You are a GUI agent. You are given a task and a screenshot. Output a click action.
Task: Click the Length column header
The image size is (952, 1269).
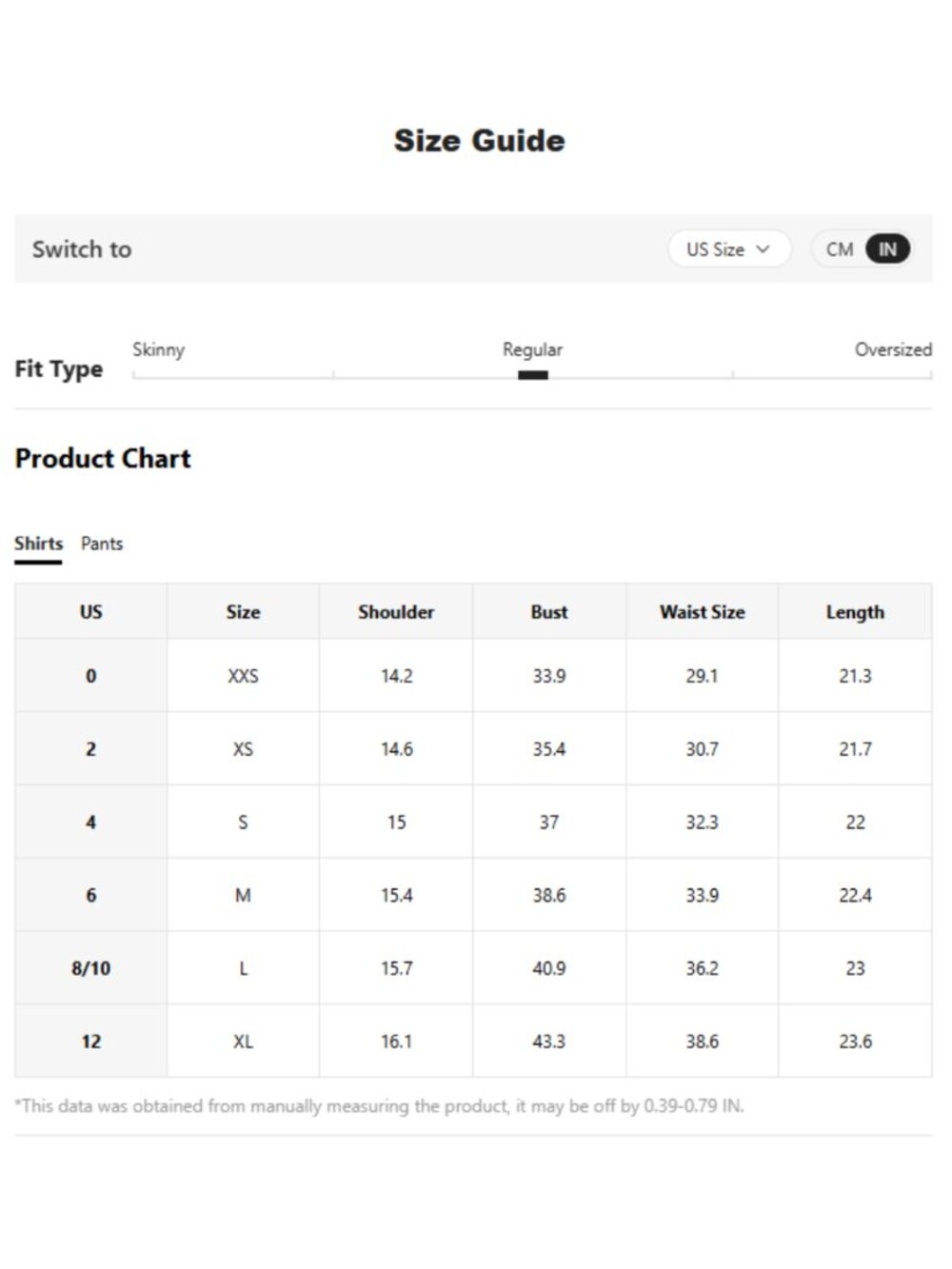click(x=855, y=612)
